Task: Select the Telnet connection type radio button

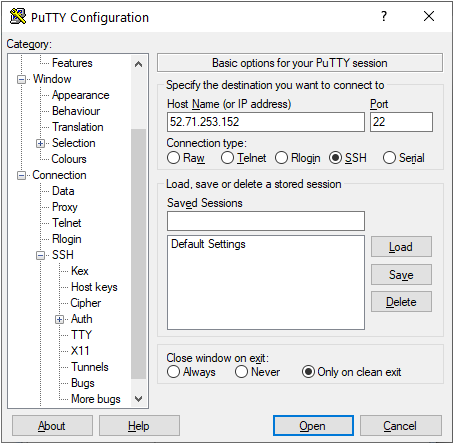Action: [227, 158]
